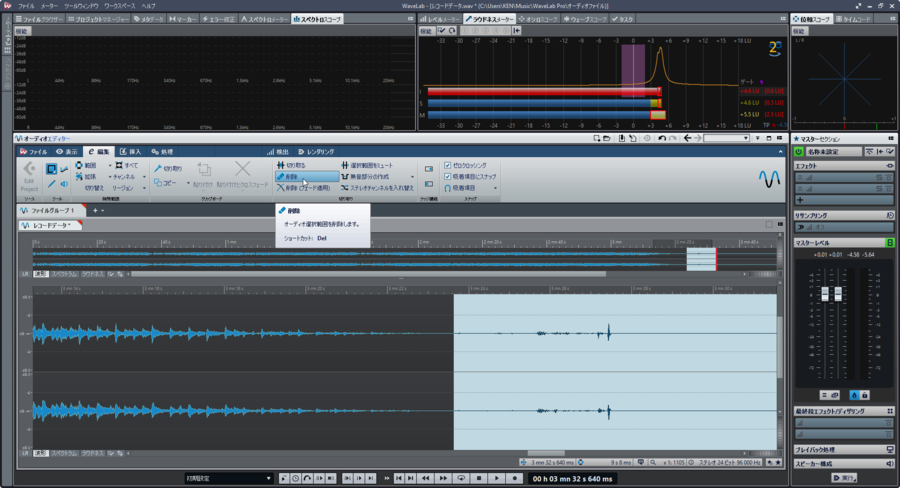The height and width of the screenshot is (488, 900).
Task: Select the 切り取る (crop) icon in the ribbon
Action: tap(281, 165)
